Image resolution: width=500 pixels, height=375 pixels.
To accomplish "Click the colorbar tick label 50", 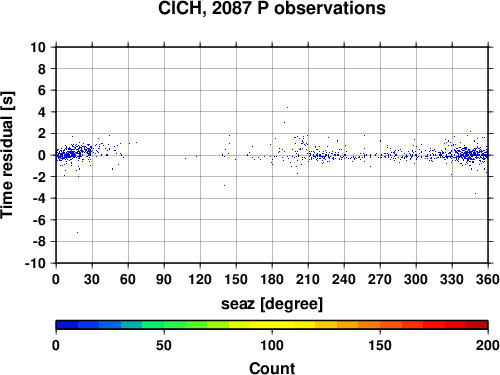I will pyautogui.click(x=164, y=345).
